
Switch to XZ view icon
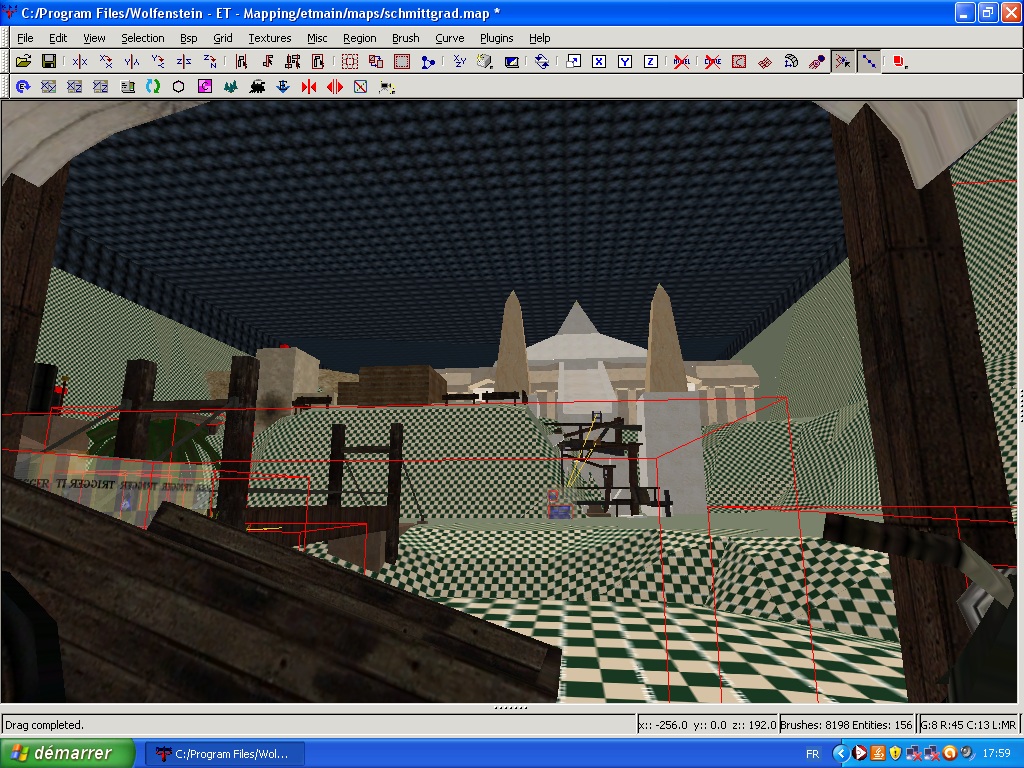pyautogui.click(x=74, y=86)
